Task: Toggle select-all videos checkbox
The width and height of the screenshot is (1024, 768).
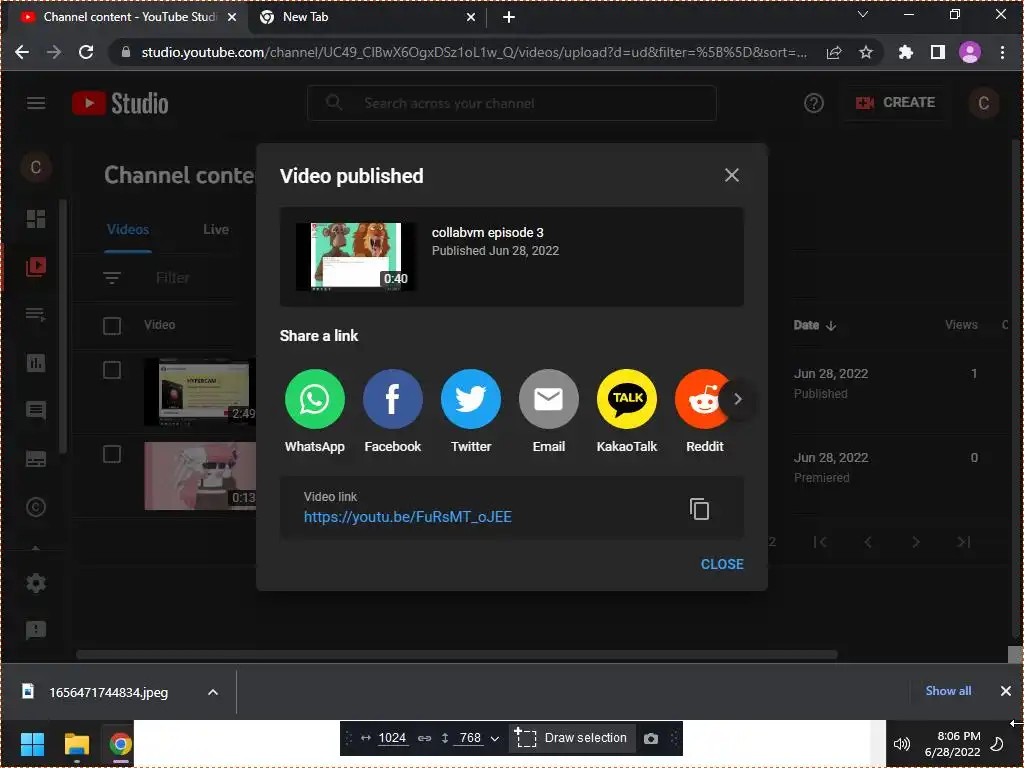Action: coord(112,325)
